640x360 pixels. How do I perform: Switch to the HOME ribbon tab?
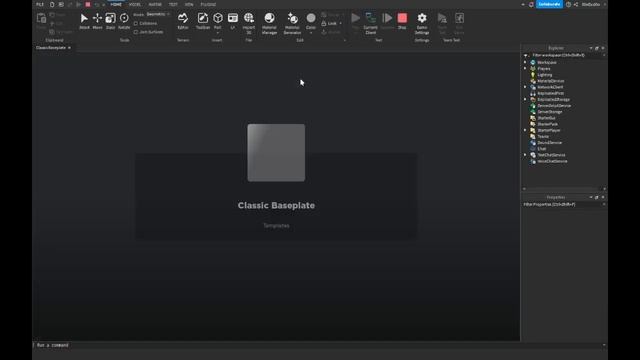pos(116,4)
